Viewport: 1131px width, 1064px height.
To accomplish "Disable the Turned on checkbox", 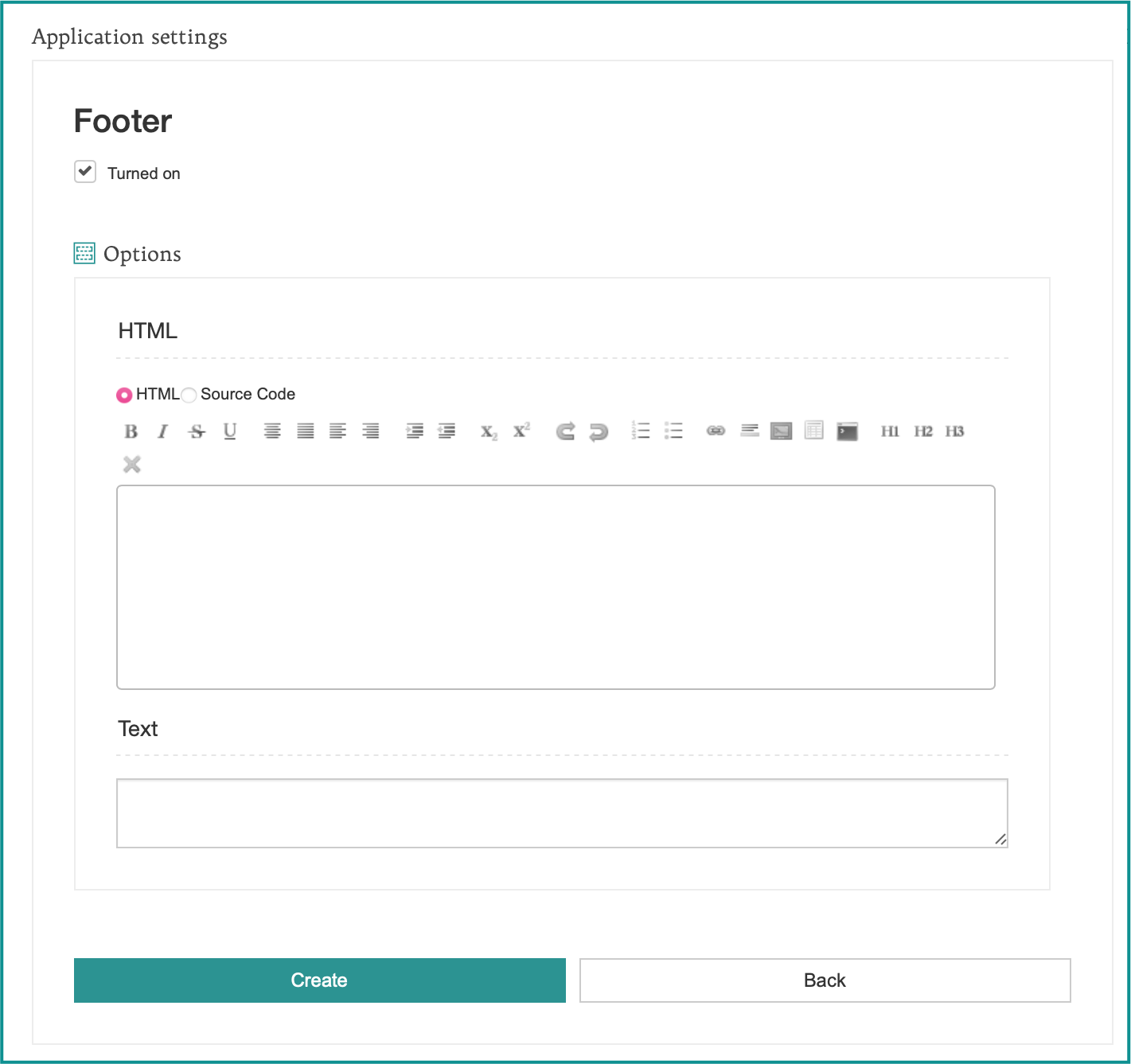I will pos(84,171).
